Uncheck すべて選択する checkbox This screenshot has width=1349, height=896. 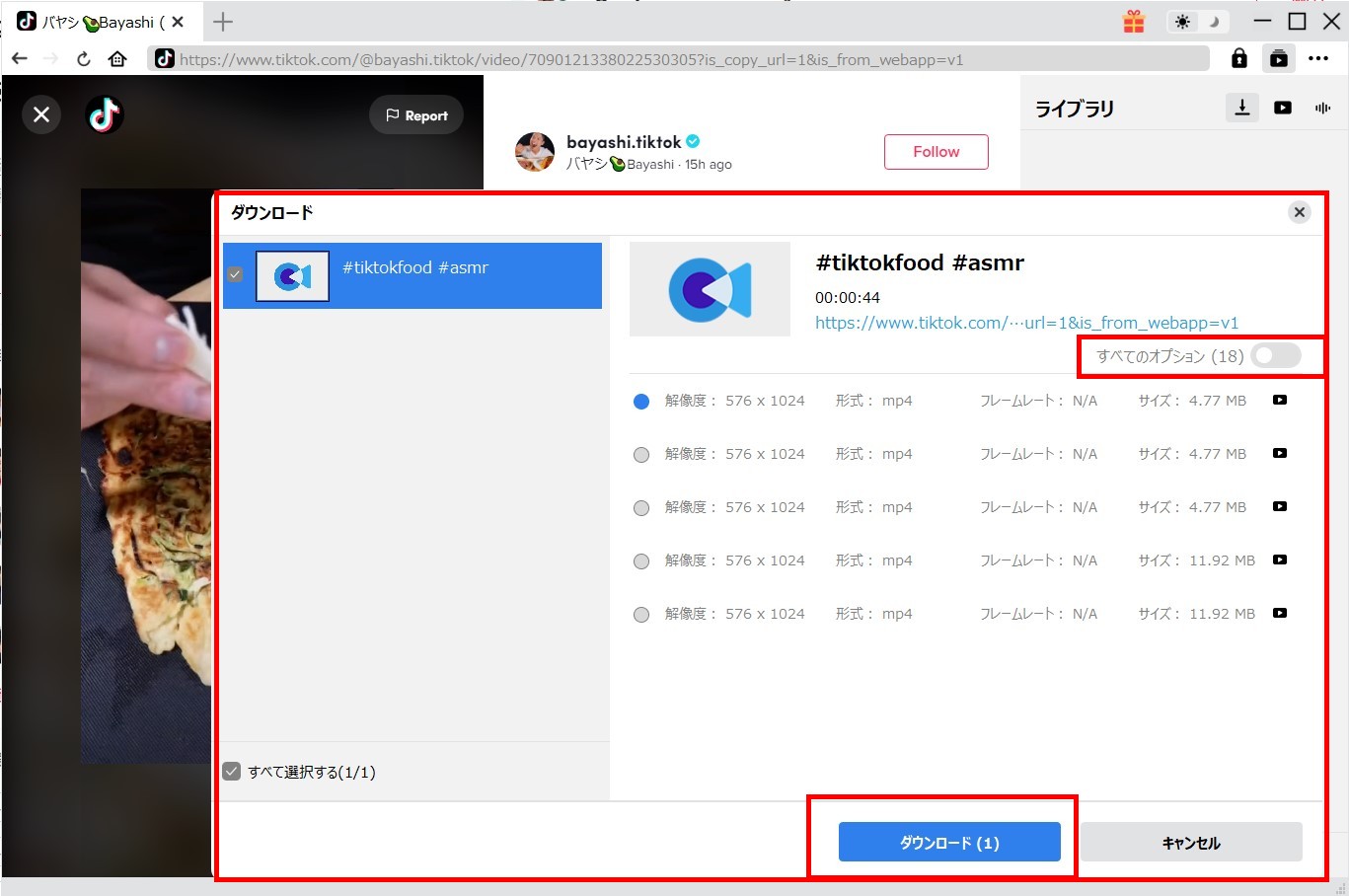[233, 771]
